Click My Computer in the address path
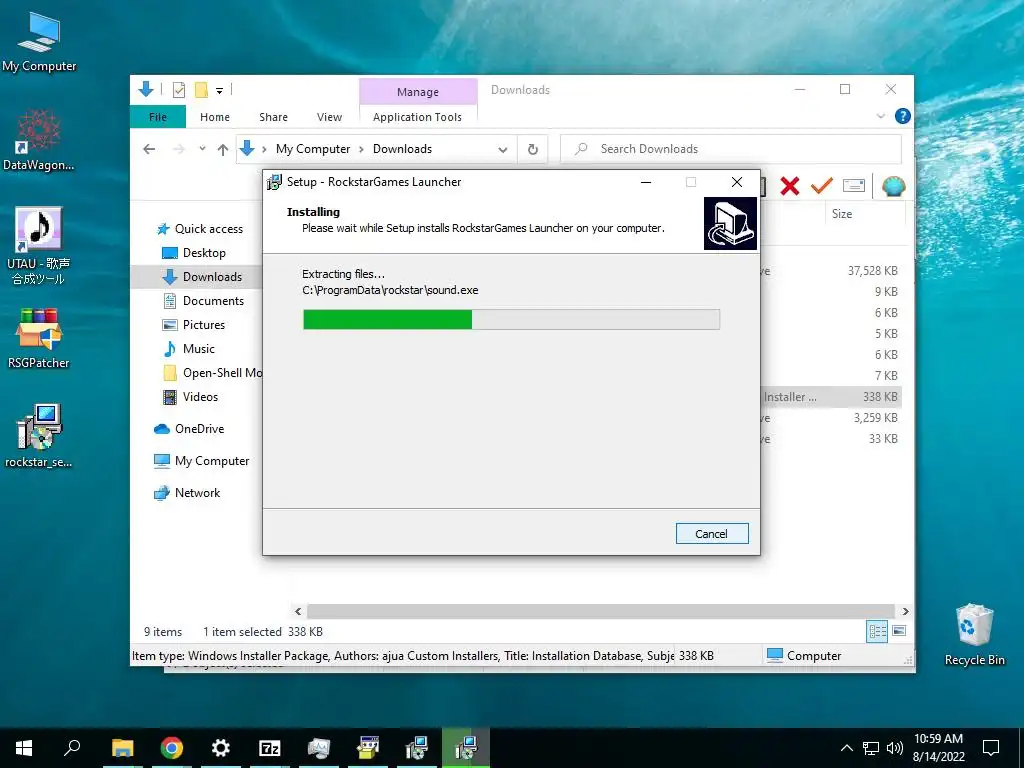The image size is (1024, 768). coord(313,149)
